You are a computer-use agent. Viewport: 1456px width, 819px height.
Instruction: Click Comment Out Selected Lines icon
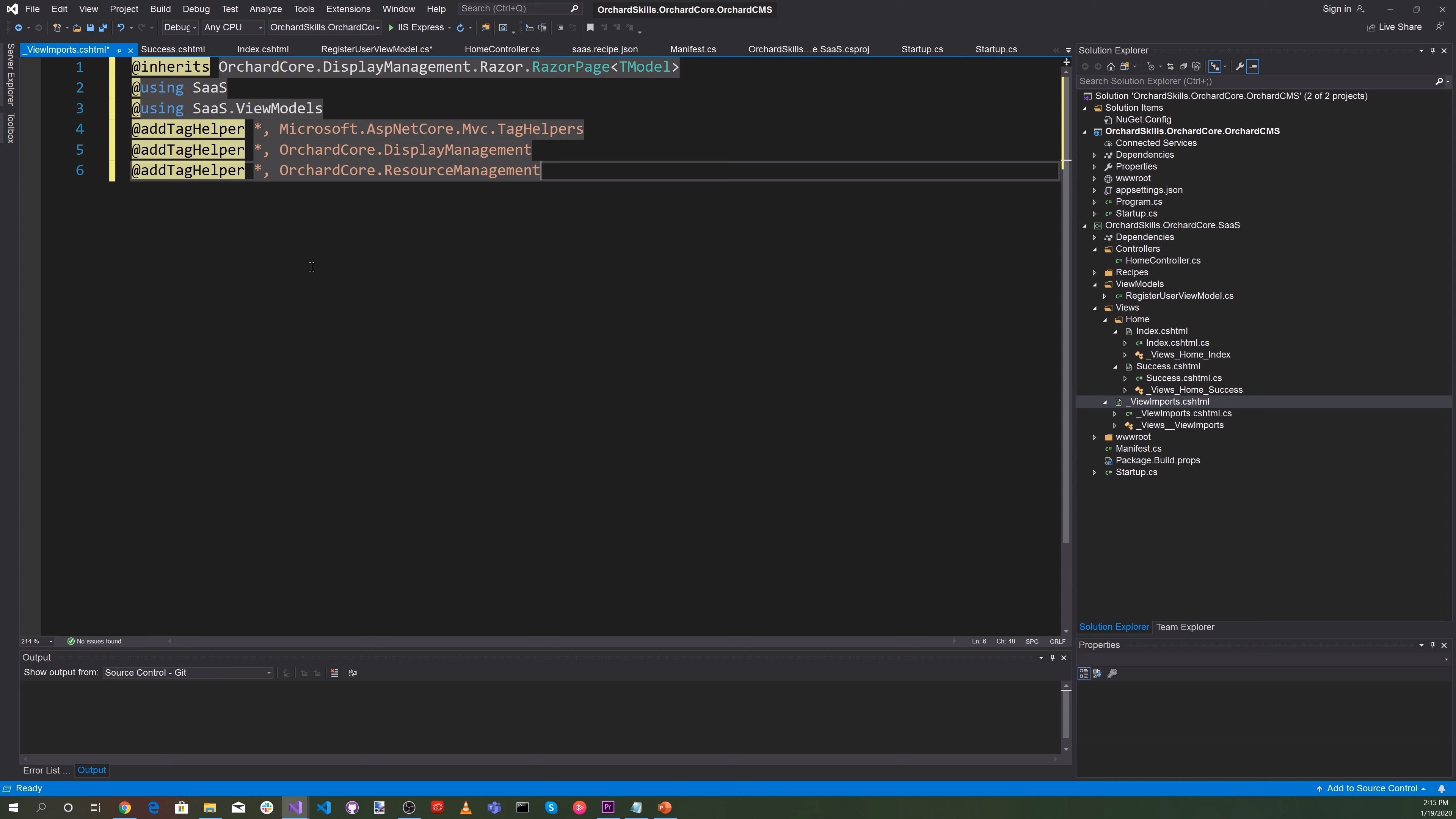tap(560, 28)
